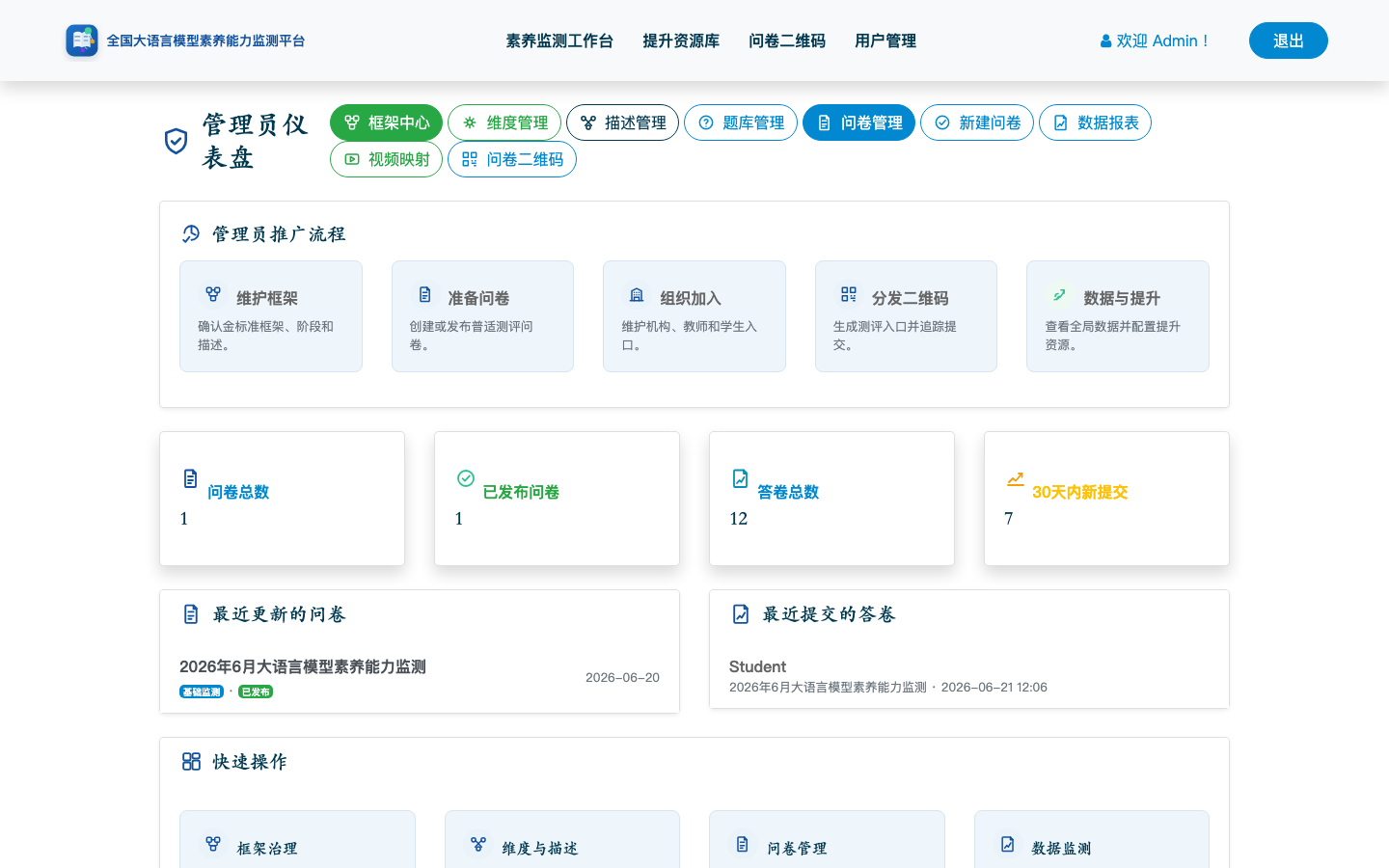Click the blue 退出 button
The width and height of the screenshot is (1389, 868).
1289,41
